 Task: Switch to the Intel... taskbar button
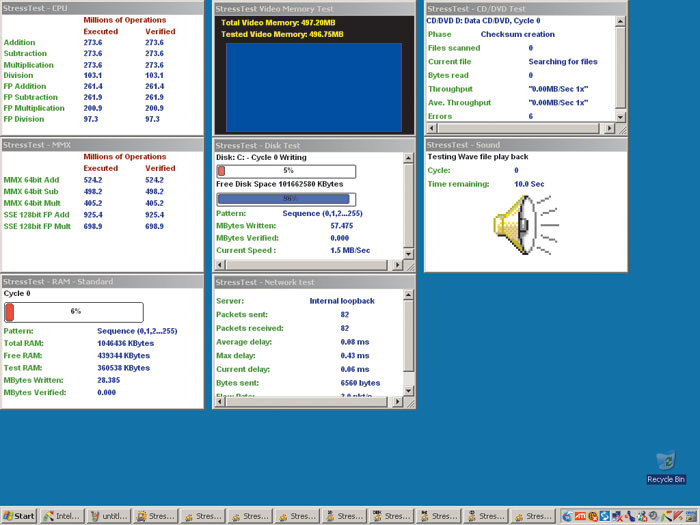click(62, 516)
